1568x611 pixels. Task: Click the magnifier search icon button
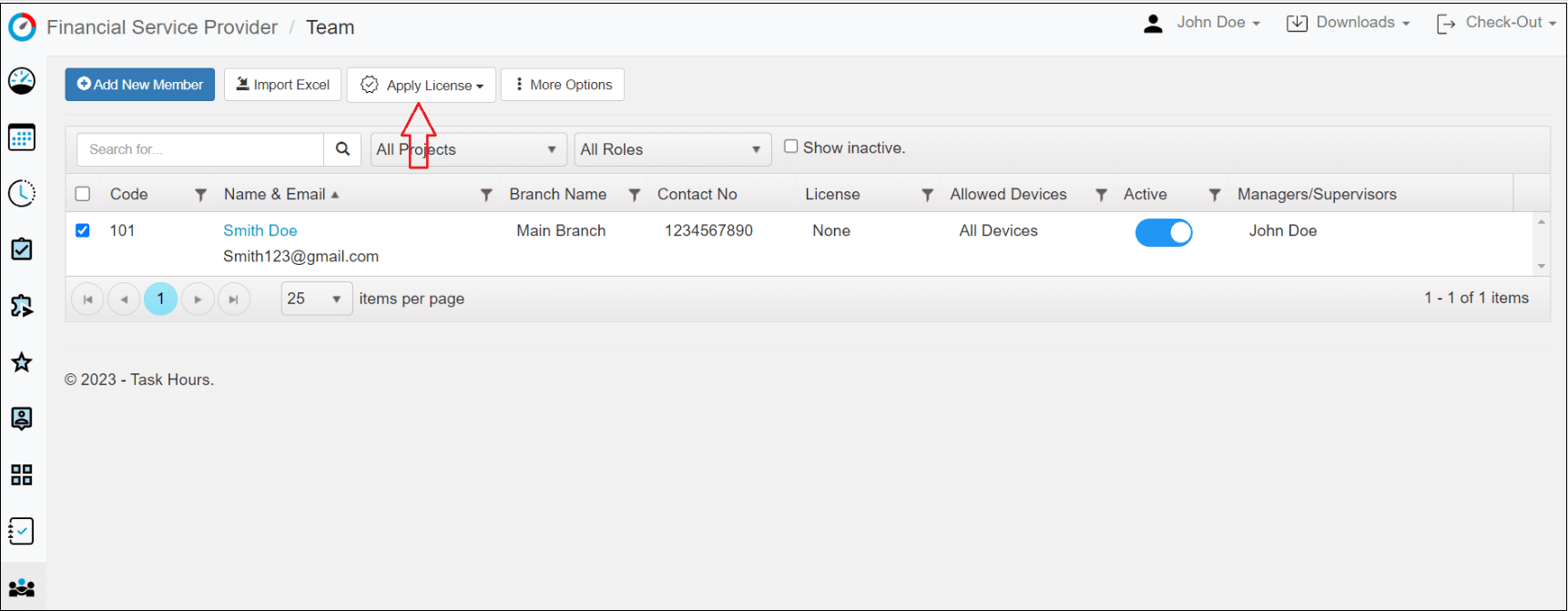coord(342,149)
